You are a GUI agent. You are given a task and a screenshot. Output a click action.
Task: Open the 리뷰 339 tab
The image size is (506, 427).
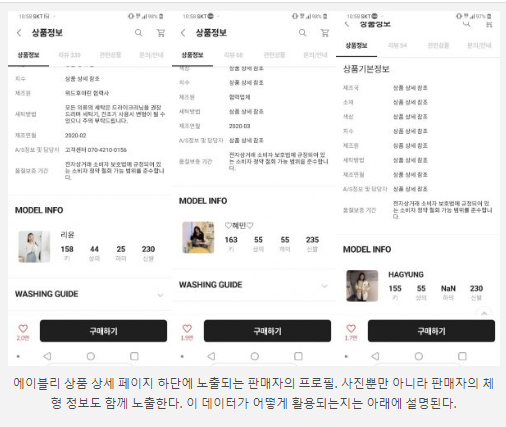tap(69, 55)
